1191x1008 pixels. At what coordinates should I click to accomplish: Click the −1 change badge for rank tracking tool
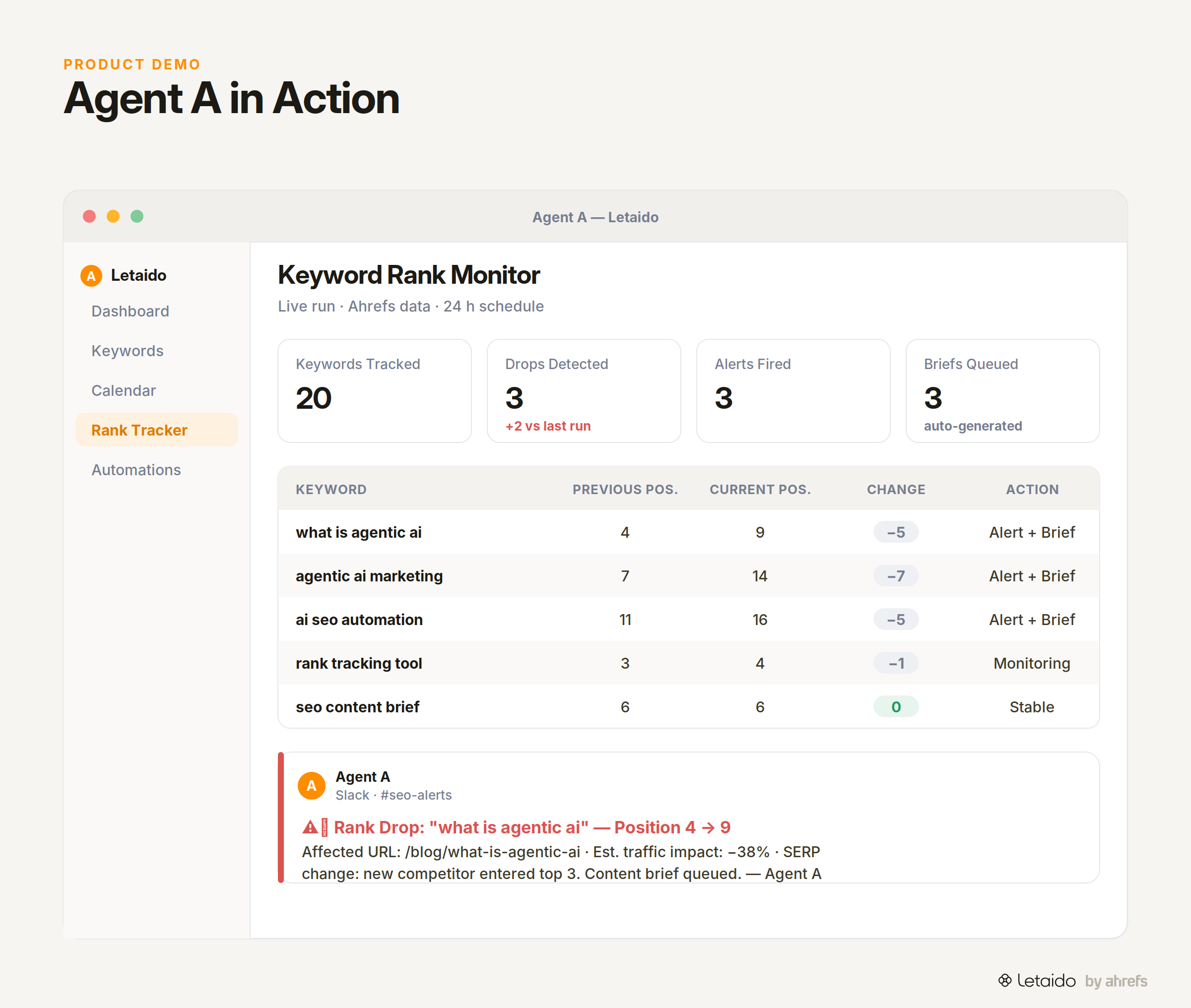896,663
